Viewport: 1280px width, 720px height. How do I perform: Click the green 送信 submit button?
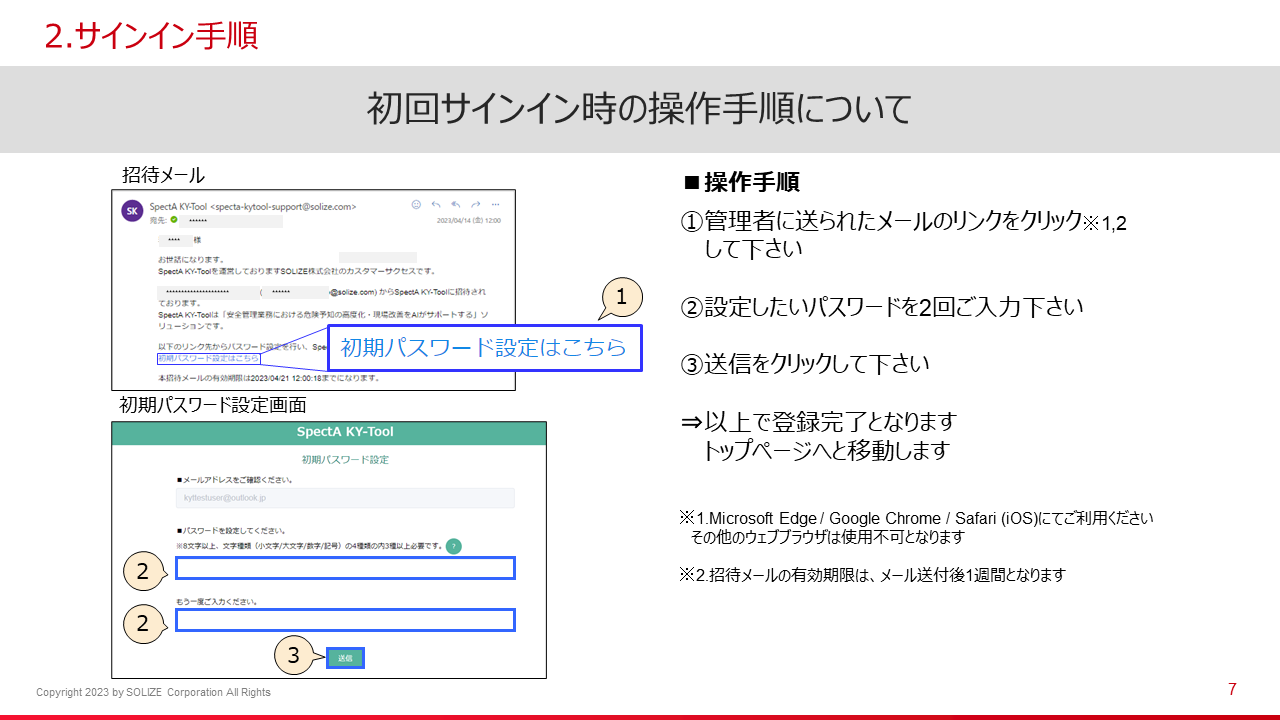[345, 658]
